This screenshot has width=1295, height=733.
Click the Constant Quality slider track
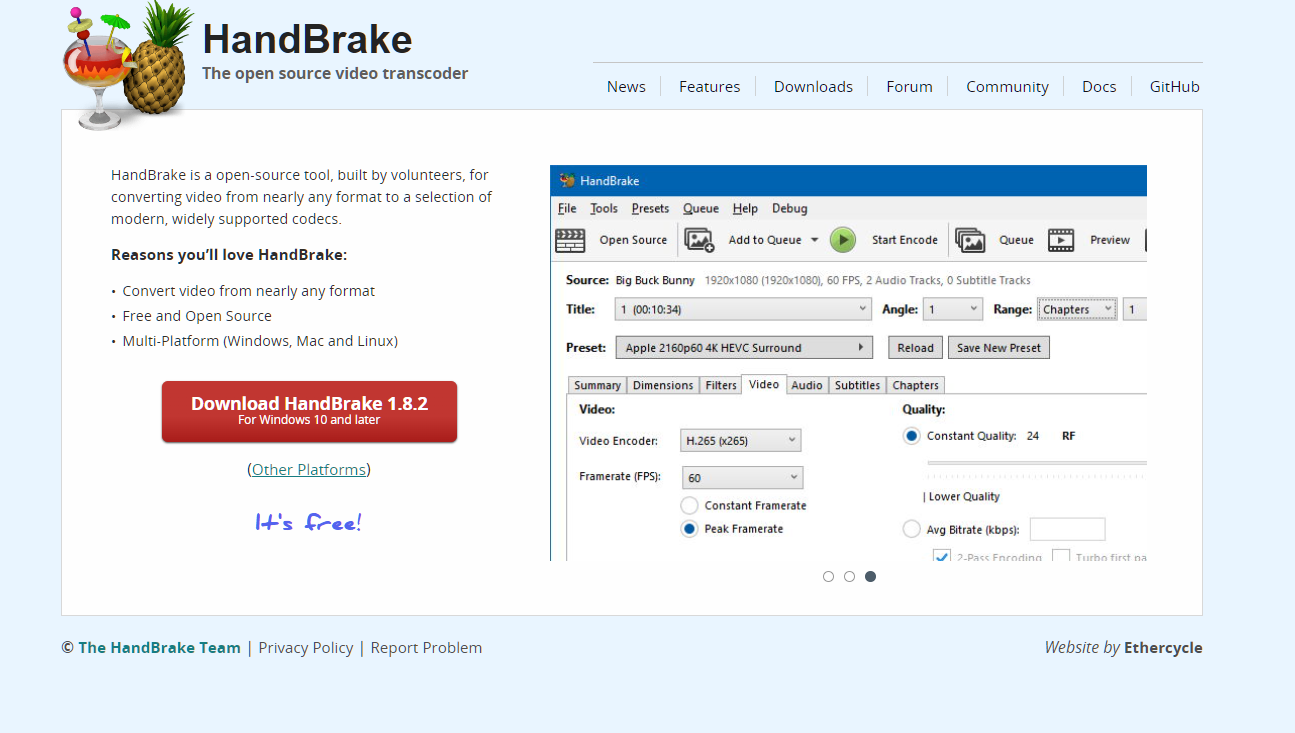(1035, 463)
